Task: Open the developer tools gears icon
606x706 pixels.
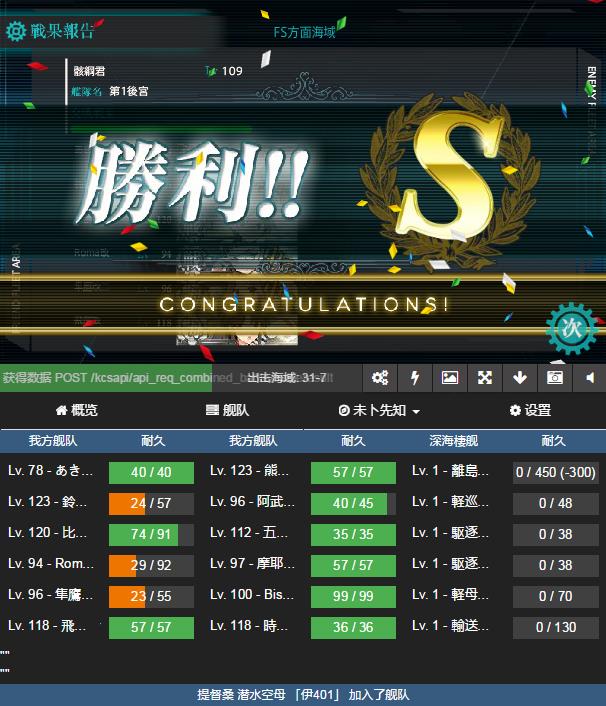Action: coord(380,377)
